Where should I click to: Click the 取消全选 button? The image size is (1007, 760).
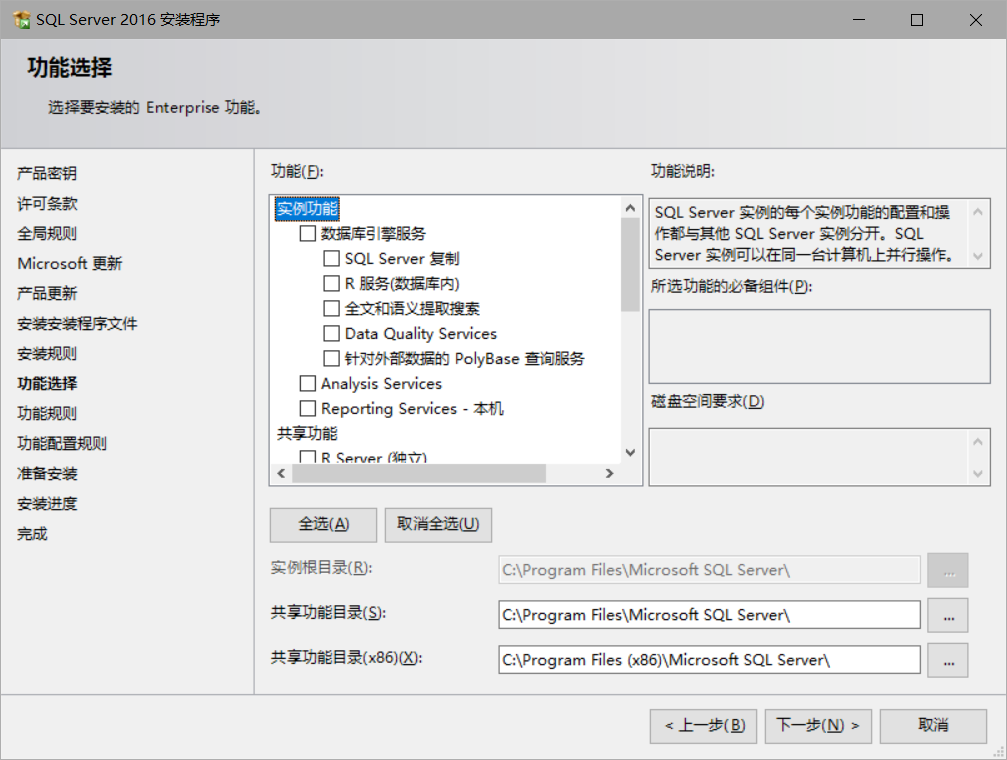pos(437,524)
